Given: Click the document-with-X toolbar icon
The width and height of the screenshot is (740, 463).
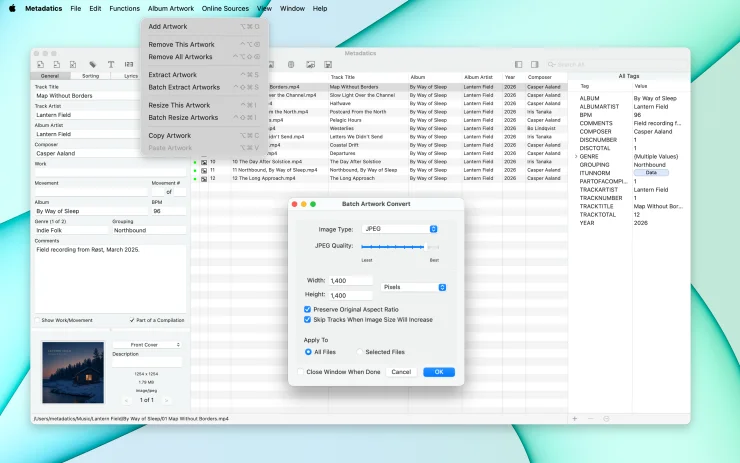Looking at the screenshot, I should (73, 64).
